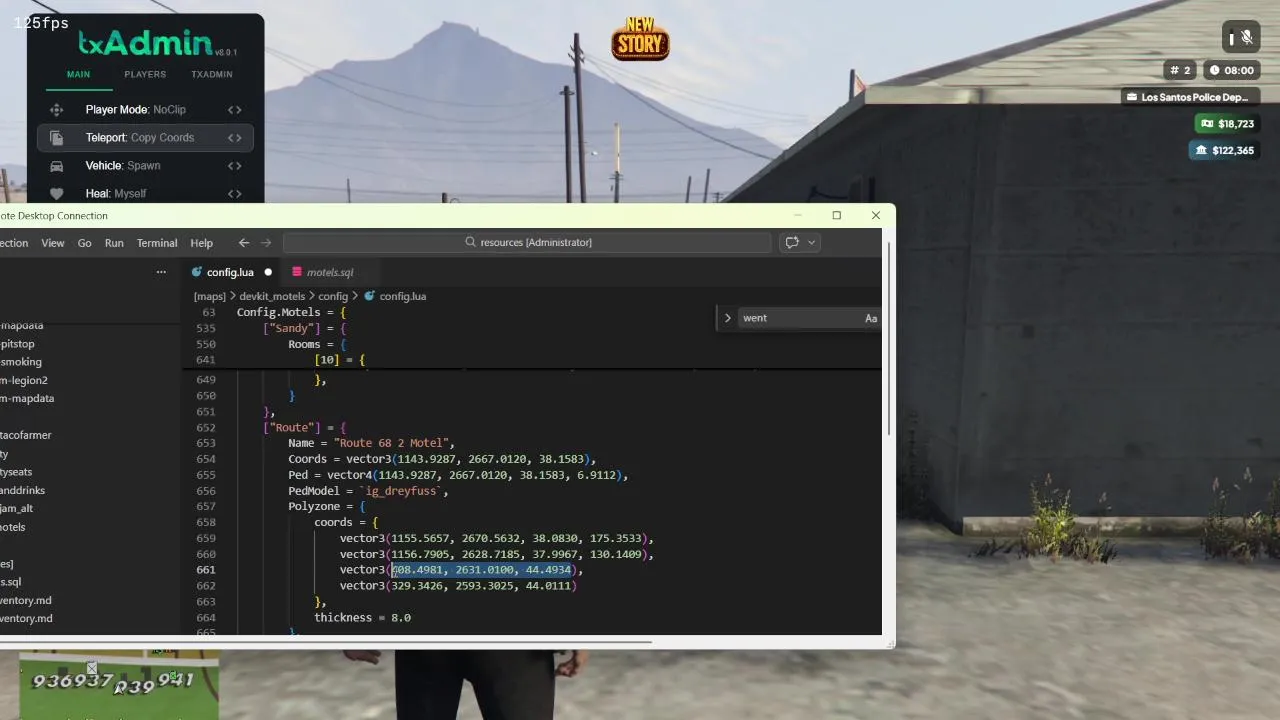
Task: Select the s.sql file in explorer
Action: click(10, 582)
